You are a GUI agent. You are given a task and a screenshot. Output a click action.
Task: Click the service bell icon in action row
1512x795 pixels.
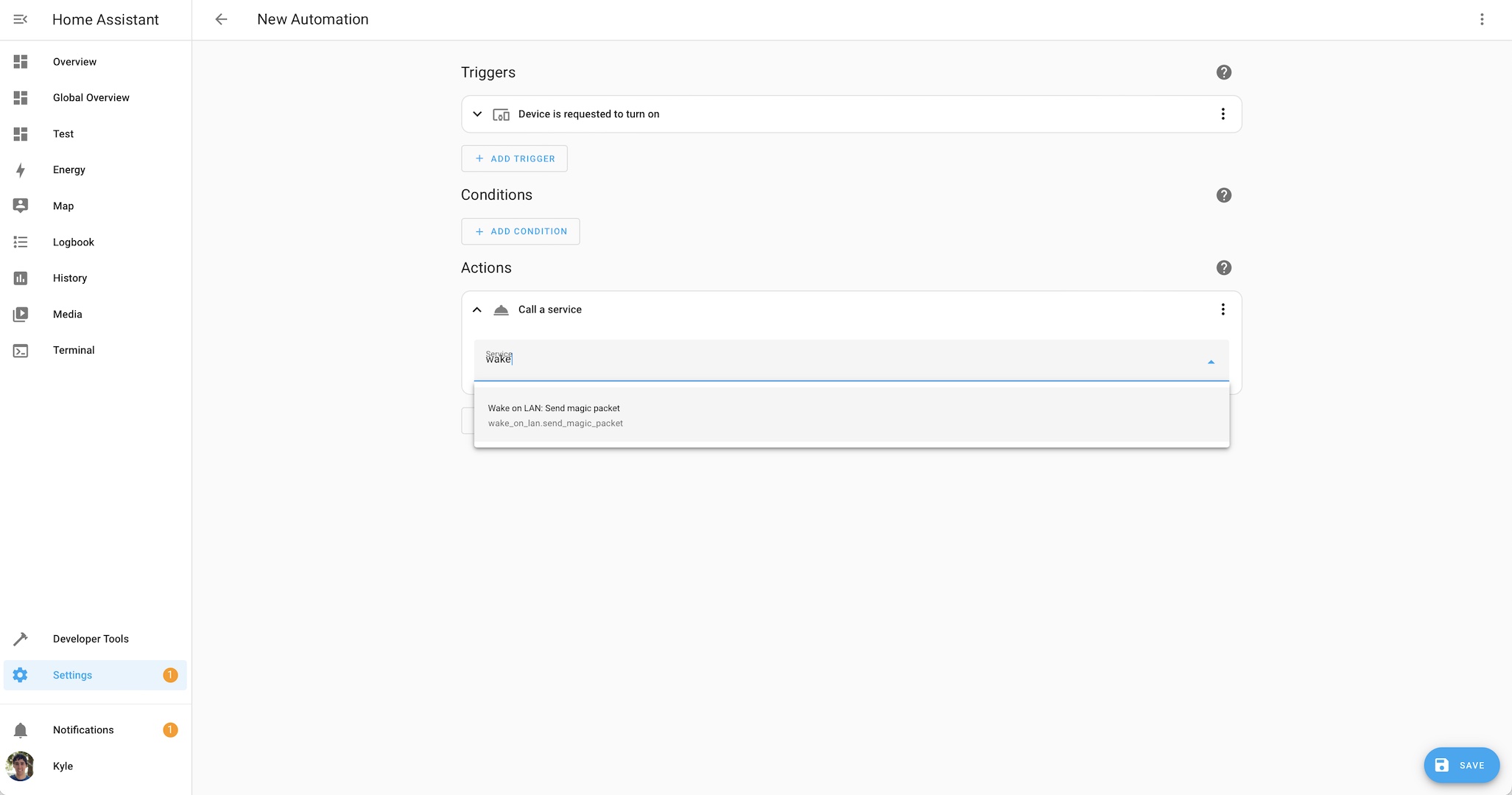[501, 309]
